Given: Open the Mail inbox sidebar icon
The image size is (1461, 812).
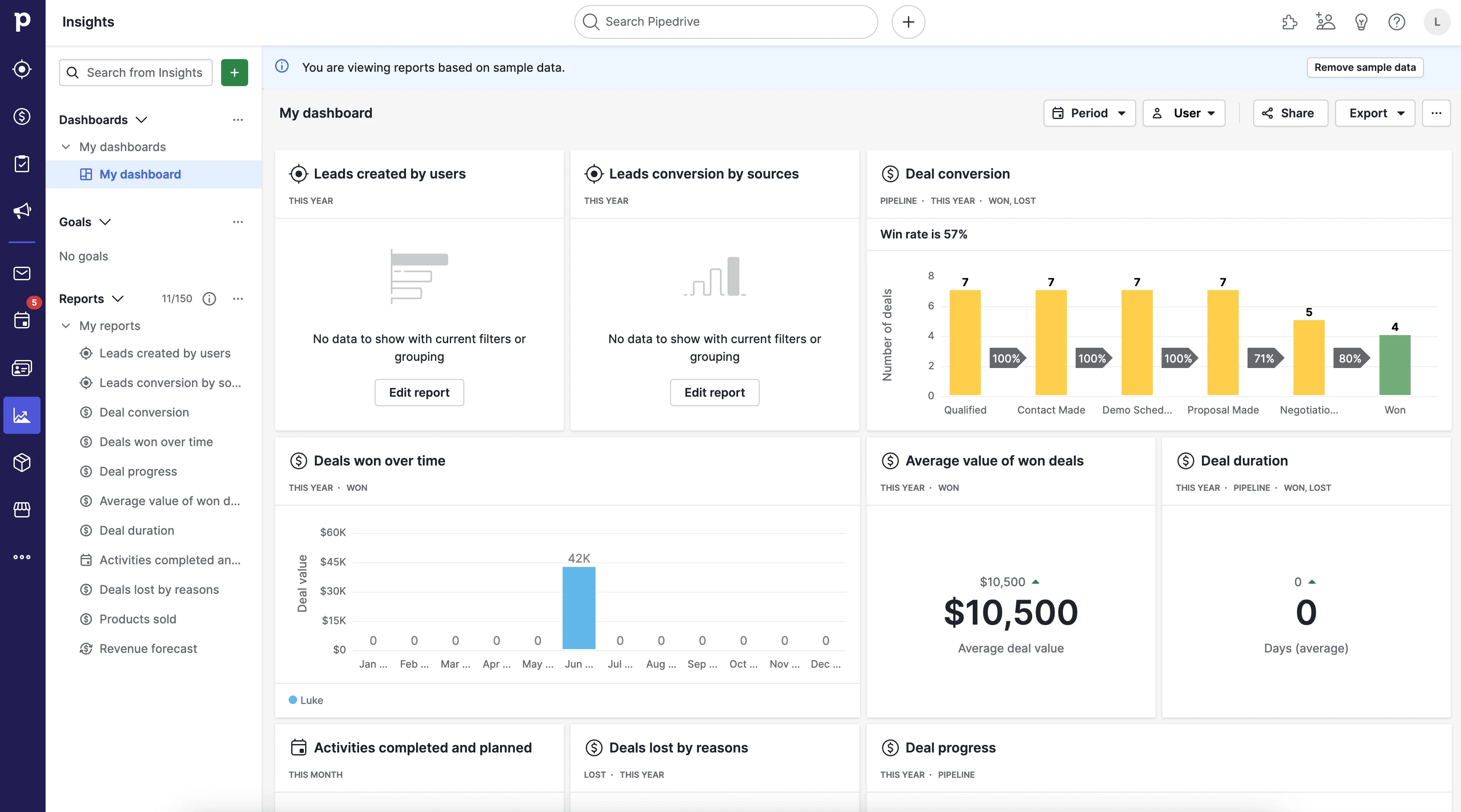Looking at the screenshot, I should (x=22, y=273).
